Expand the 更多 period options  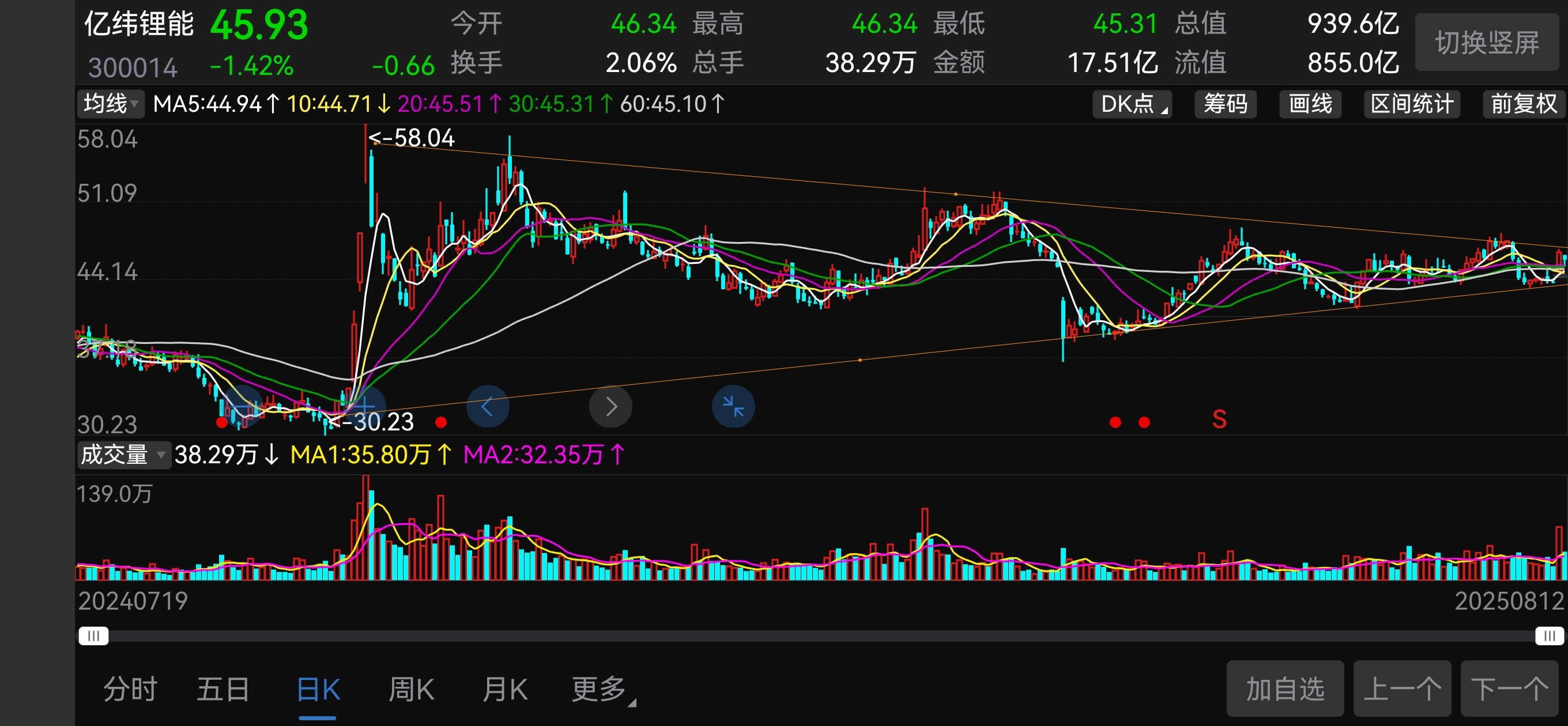603,690
